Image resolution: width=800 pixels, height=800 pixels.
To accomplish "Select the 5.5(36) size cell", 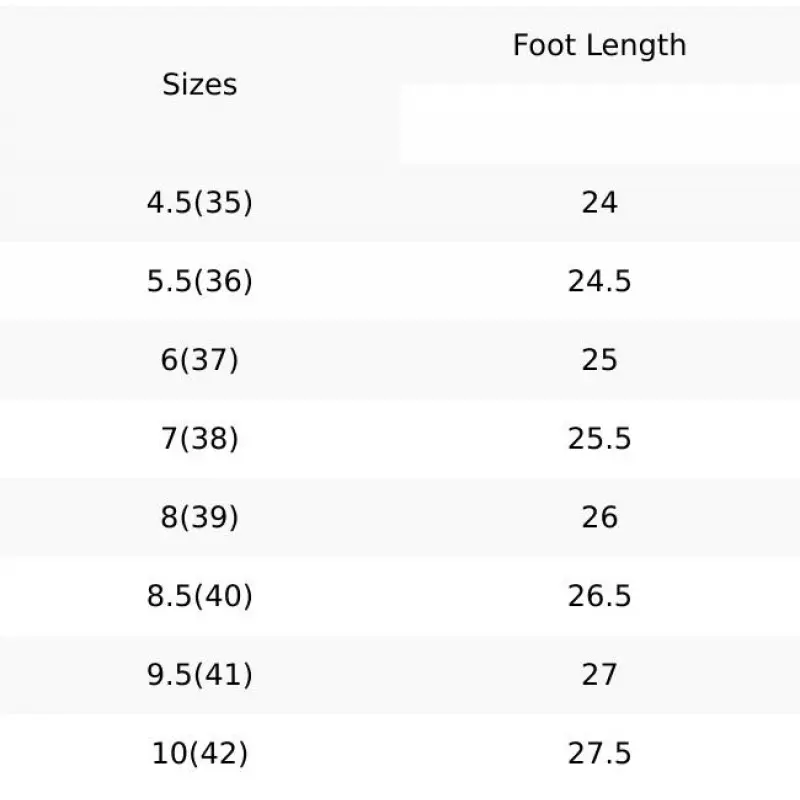I will click(200, 282).
